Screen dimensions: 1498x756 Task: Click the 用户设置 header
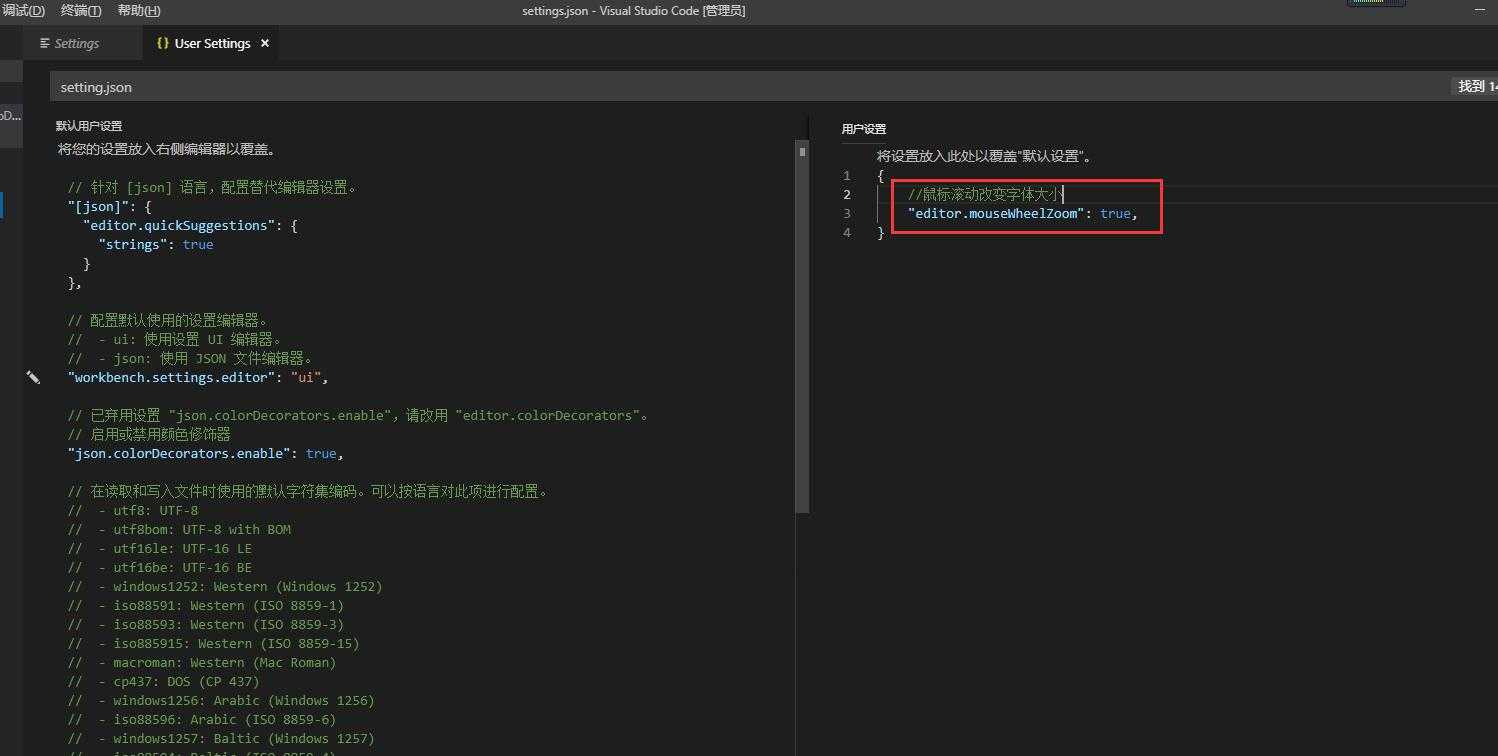click(x=864, y=129)
